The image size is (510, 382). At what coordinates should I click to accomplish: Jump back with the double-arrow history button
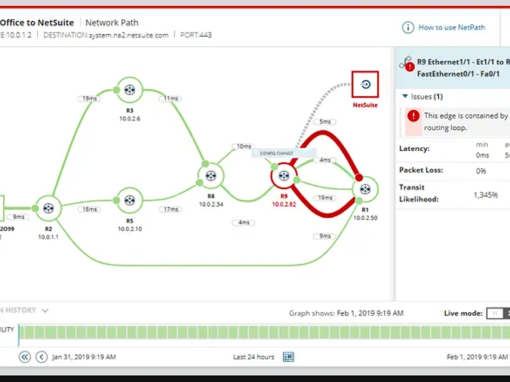click(x=25, y=357)
